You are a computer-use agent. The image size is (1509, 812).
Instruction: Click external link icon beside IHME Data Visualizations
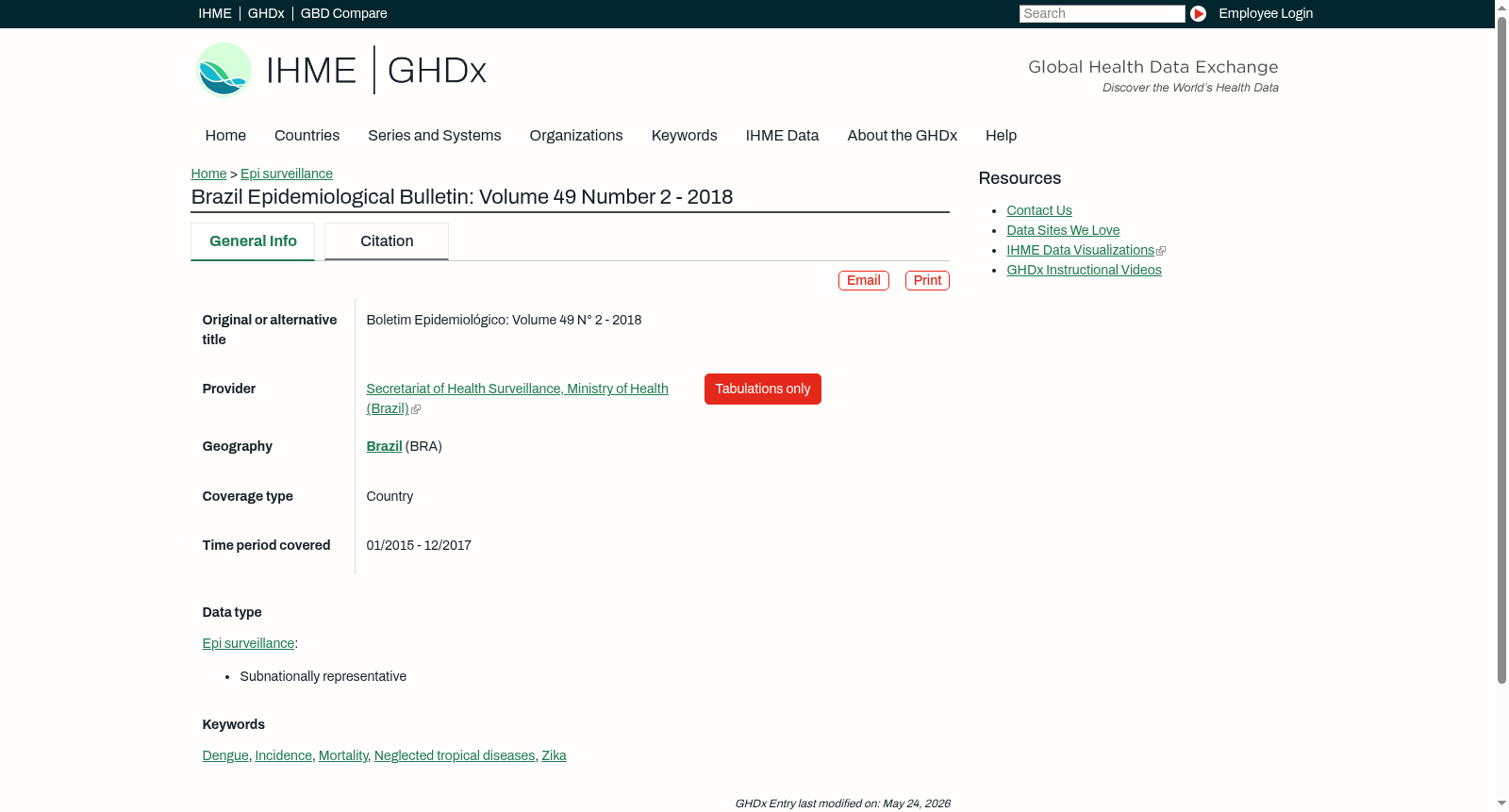[1161, 251]
